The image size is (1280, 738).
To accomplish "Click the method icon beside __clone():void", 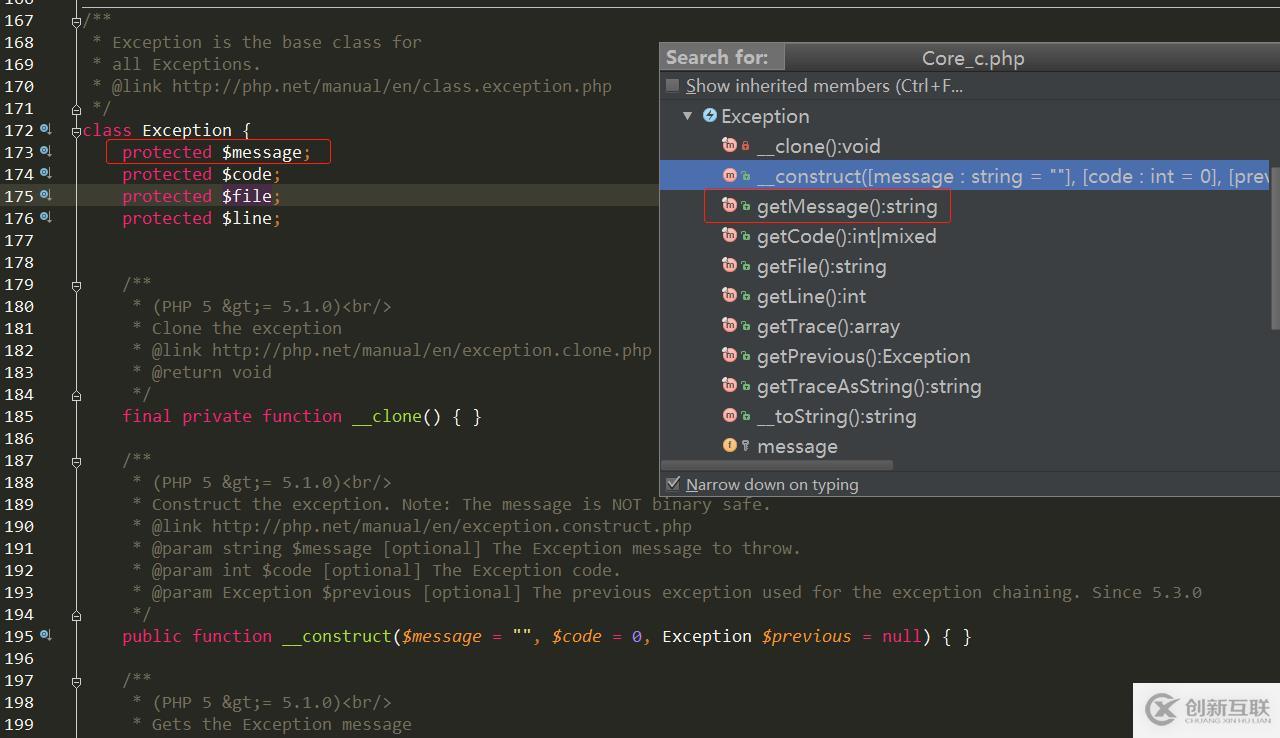I will pos(730,145).
